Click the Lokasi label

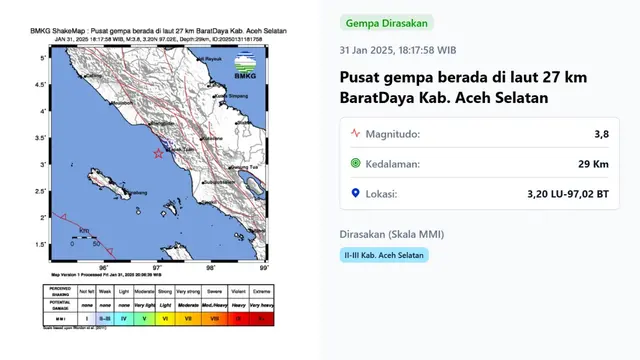click(381, 194)
